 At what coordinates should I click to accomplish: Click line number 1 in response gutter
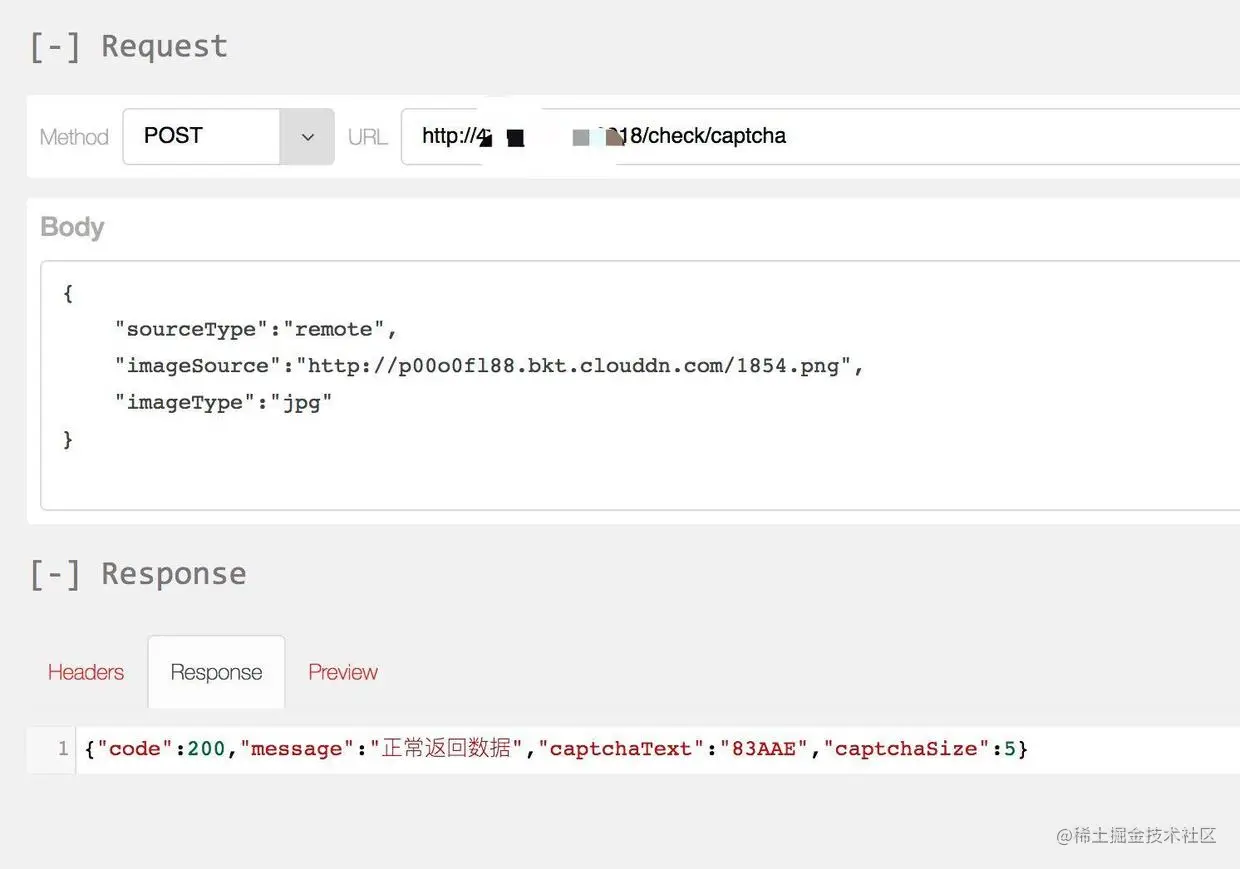tap(63, 749)
